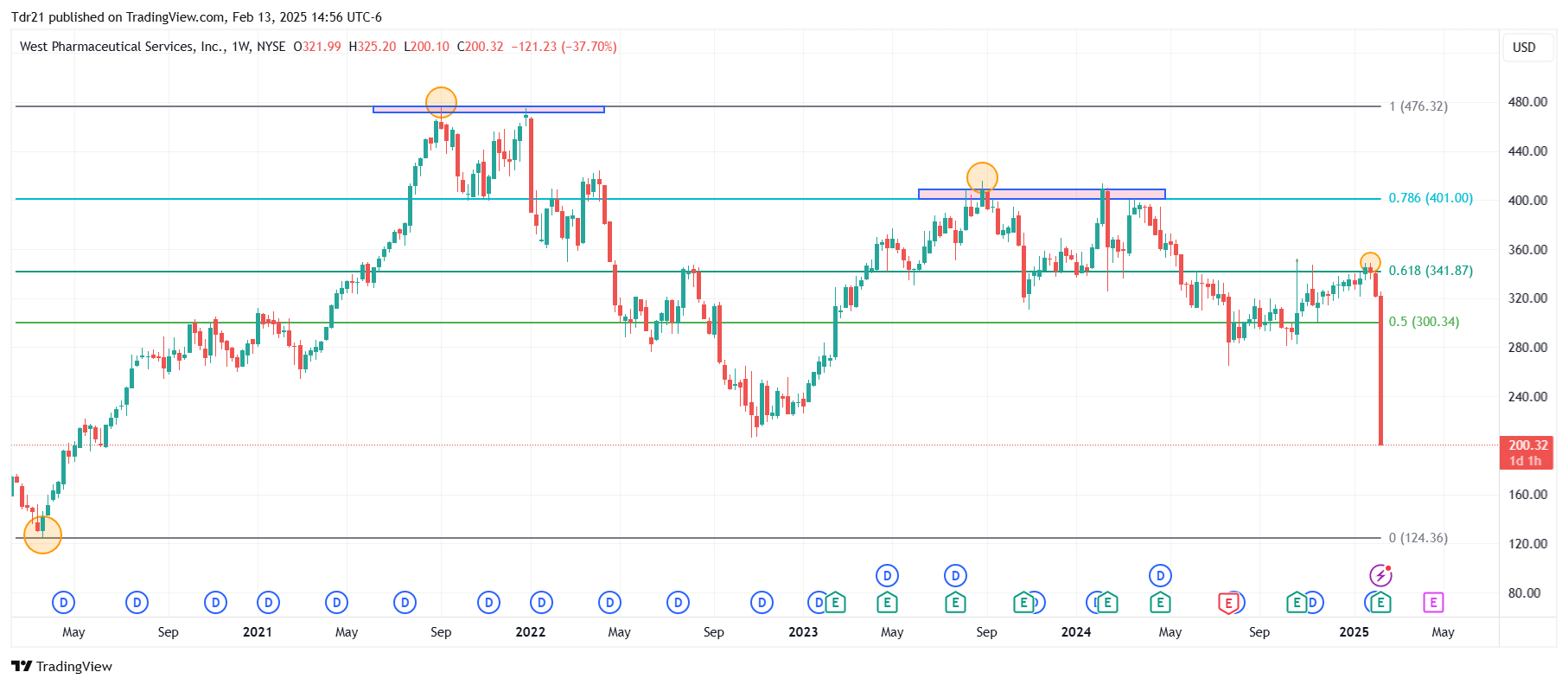Click the dividend marker just right of 2022
Viewport: 1568px width, 685px height.
point(541,602)
